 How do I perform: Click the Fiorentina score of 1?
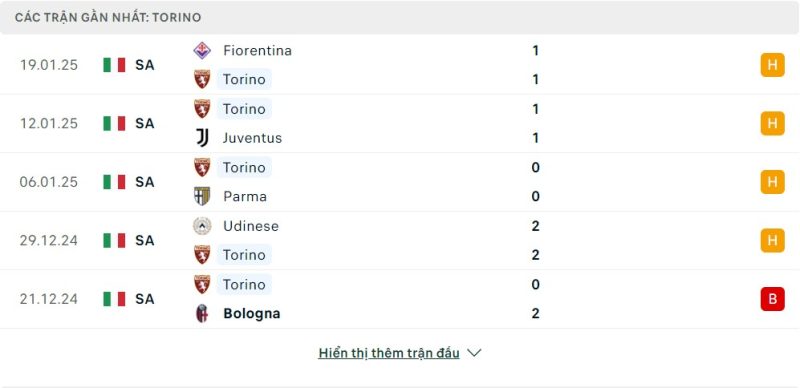[x=535, y=51]
